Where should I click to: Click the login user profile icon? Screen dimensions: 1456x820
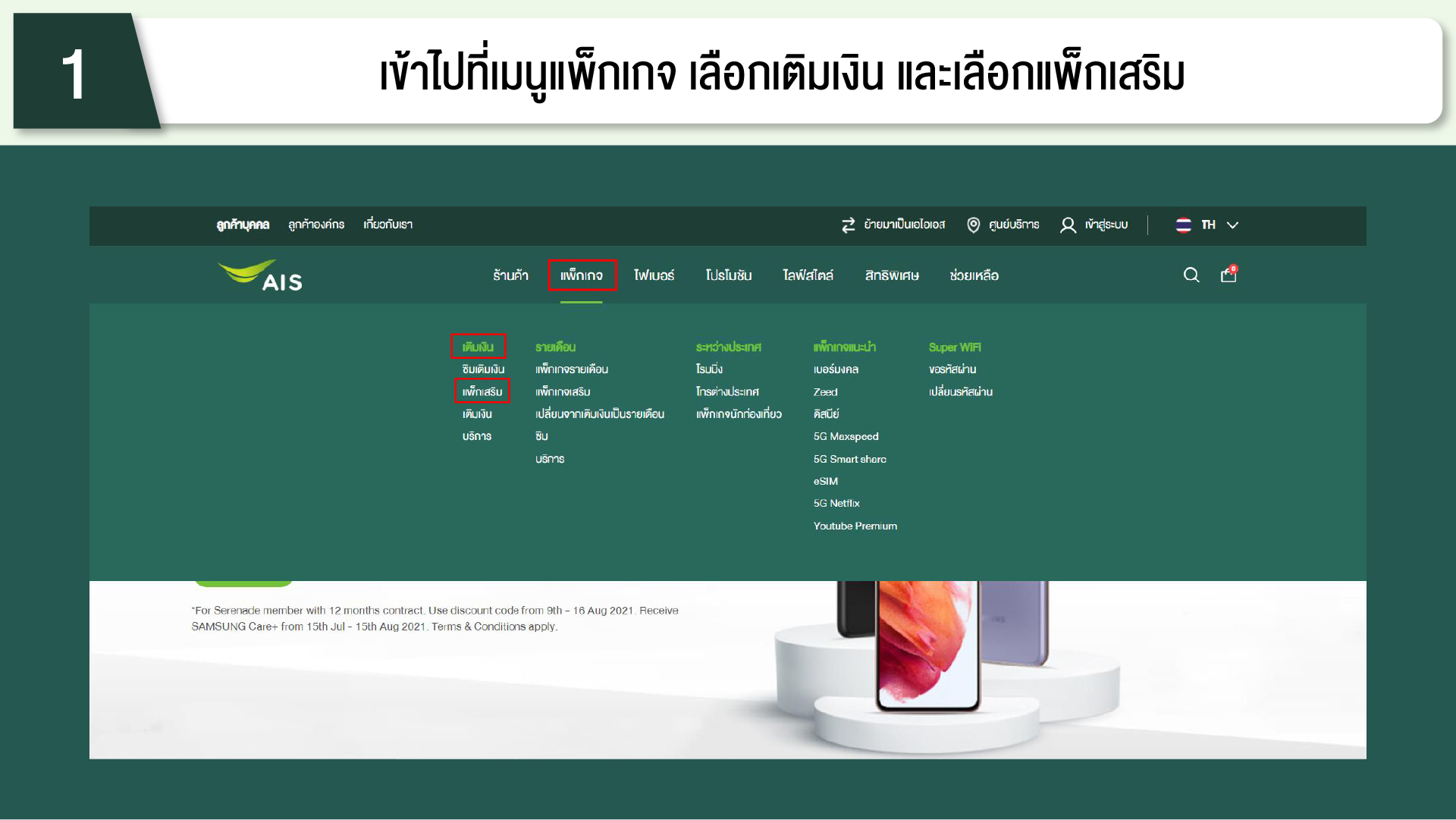point(1068,225)
